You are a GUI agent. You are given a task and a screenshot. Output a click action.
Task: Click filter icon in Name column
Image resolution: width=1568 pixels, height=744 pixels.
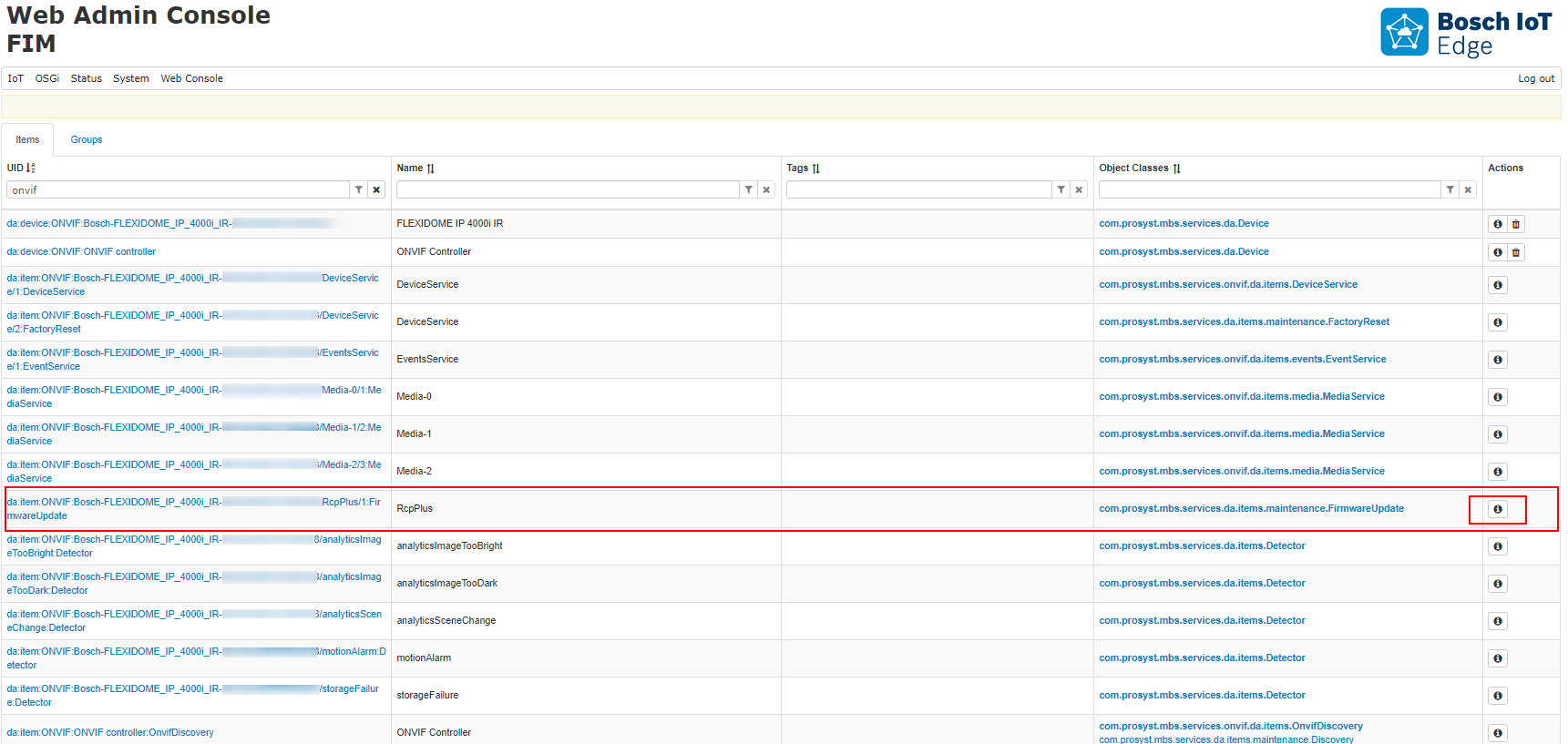pos(749,190)
